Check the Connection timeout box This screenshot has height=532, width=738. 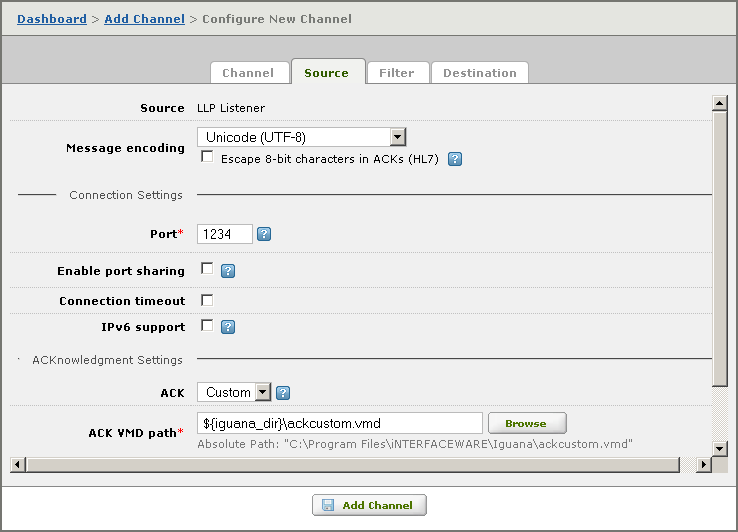(207, 300)
